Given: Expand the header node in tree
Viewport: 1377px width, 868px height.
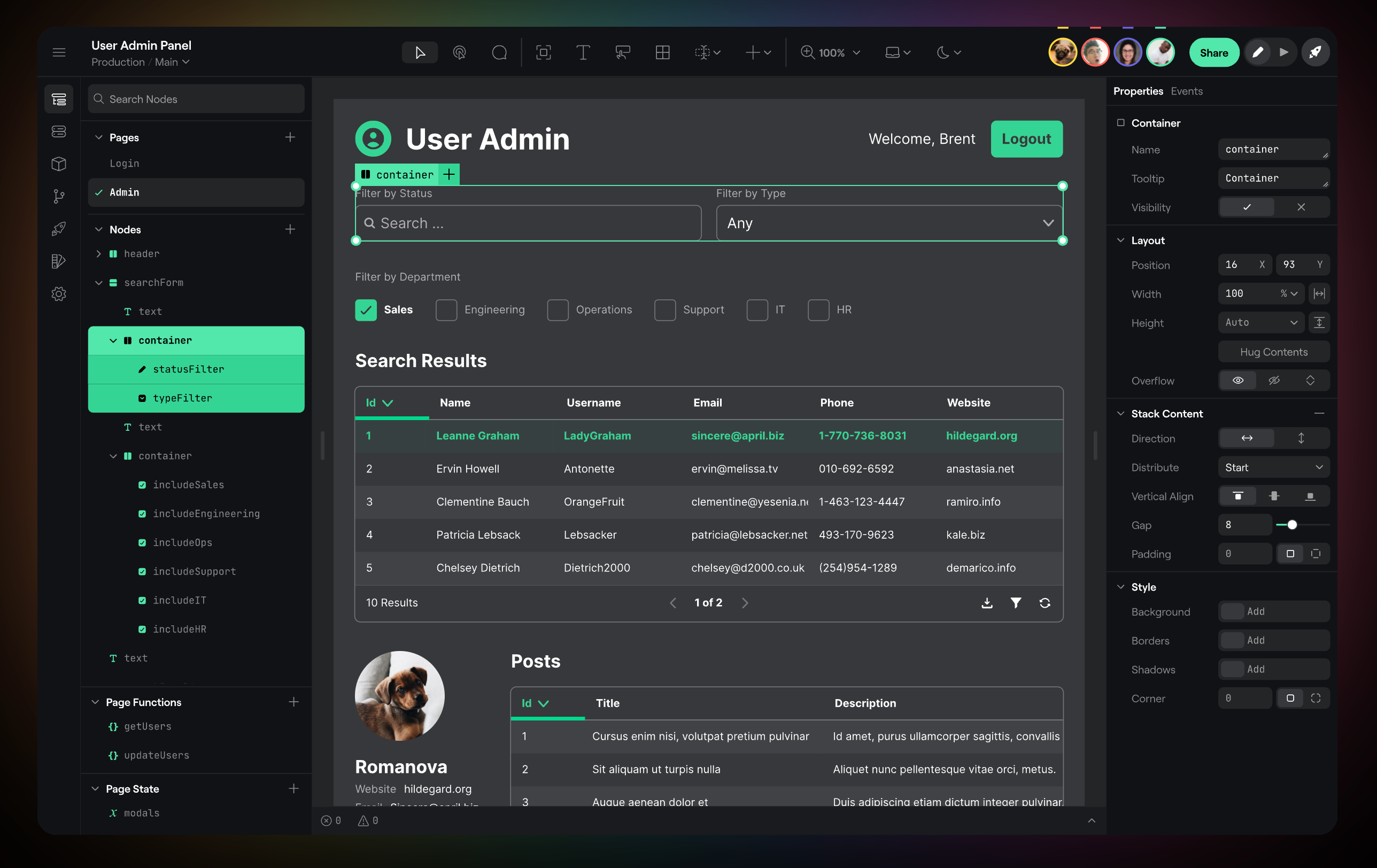Looking at the screenshot, I should click(98, 253).
